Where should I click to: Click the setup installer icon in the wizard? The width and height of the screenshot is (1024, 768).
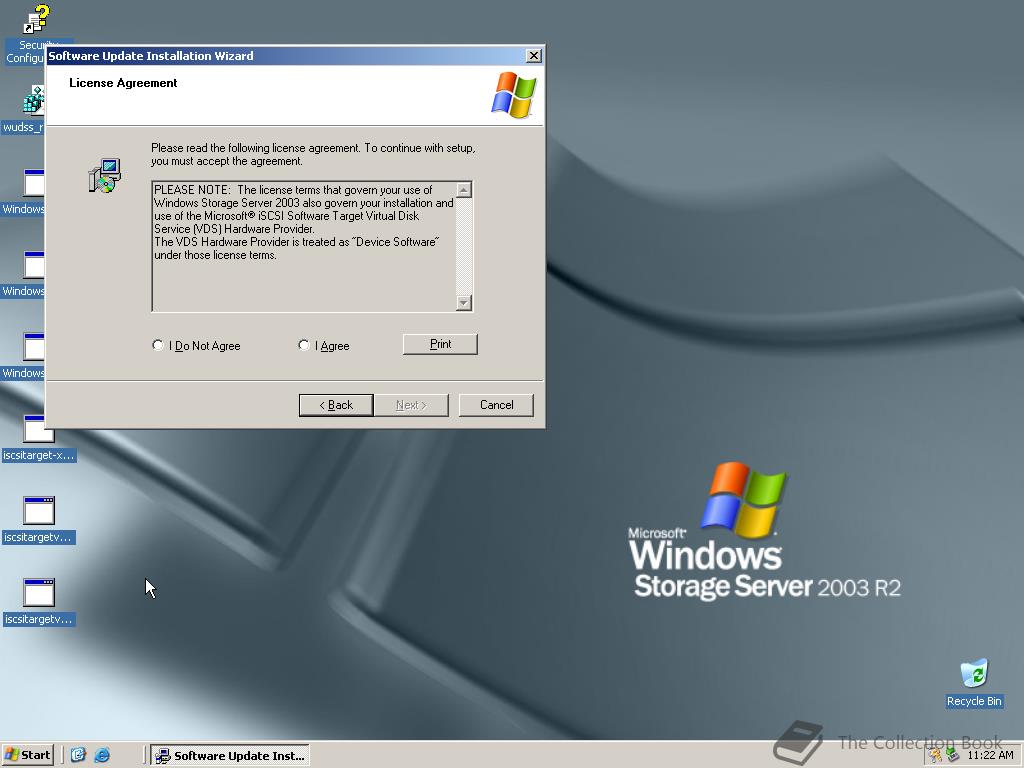[104, 175]
